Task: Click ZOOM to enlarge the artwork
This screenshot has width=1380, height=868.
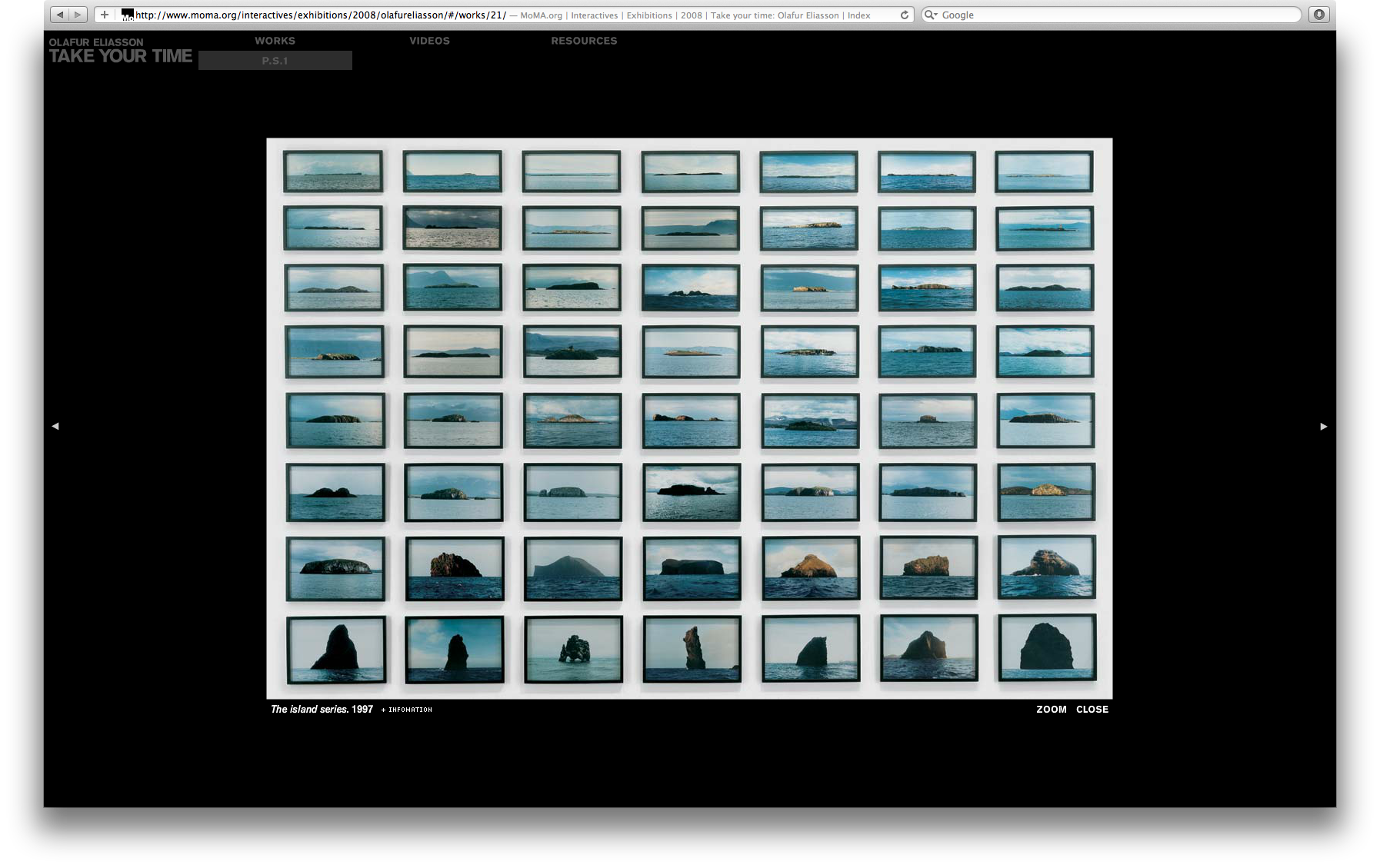Action: point(1051,710)
